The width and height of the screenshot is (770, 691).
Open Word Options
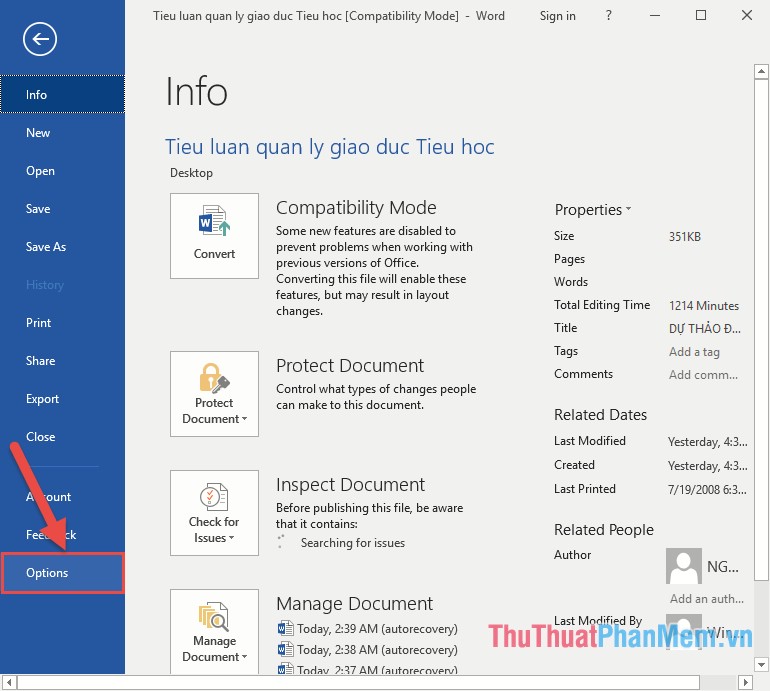[62, 573]
